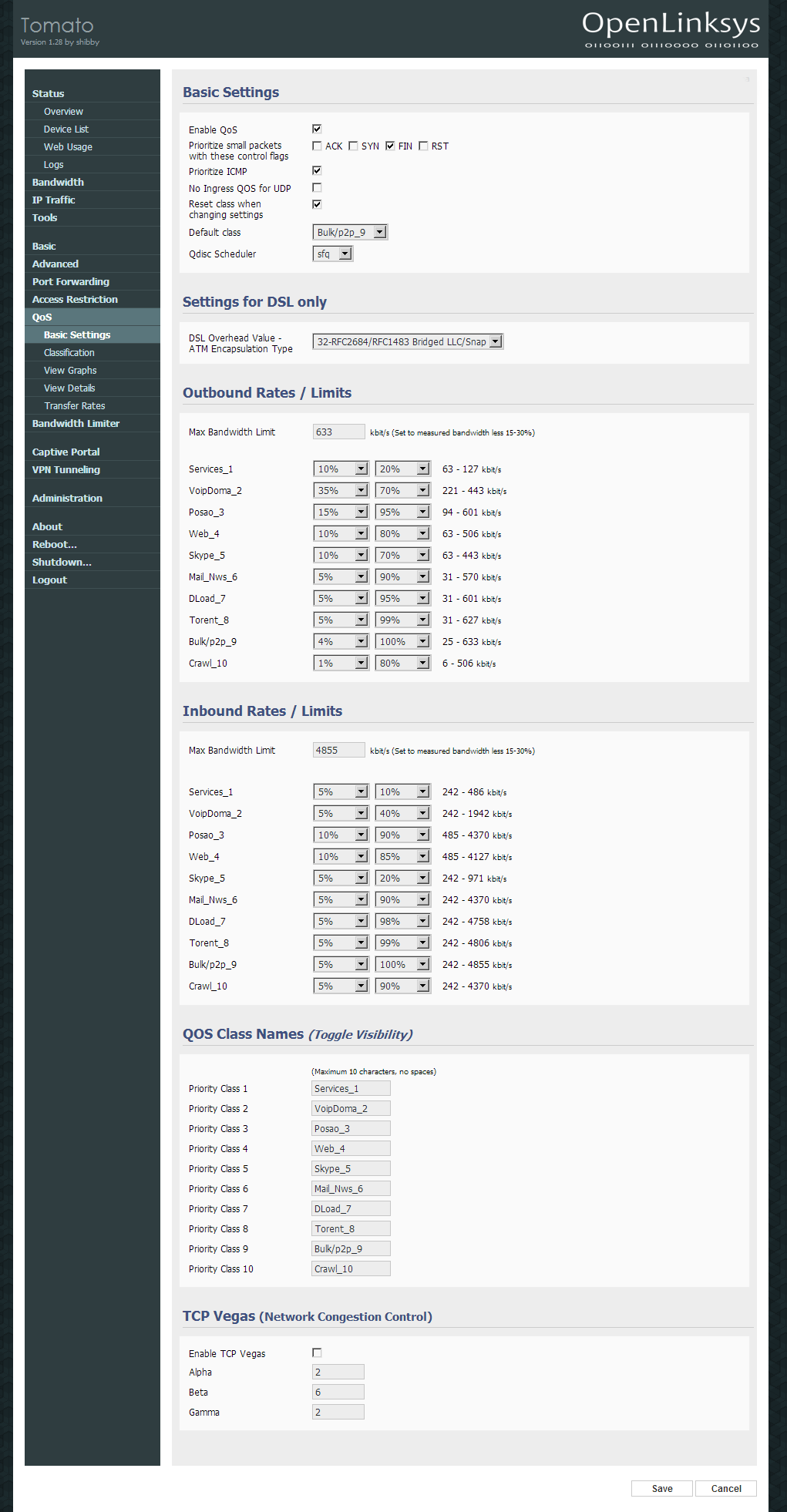Open Bandwidth Limiter menu item

(x=76, y=423)
